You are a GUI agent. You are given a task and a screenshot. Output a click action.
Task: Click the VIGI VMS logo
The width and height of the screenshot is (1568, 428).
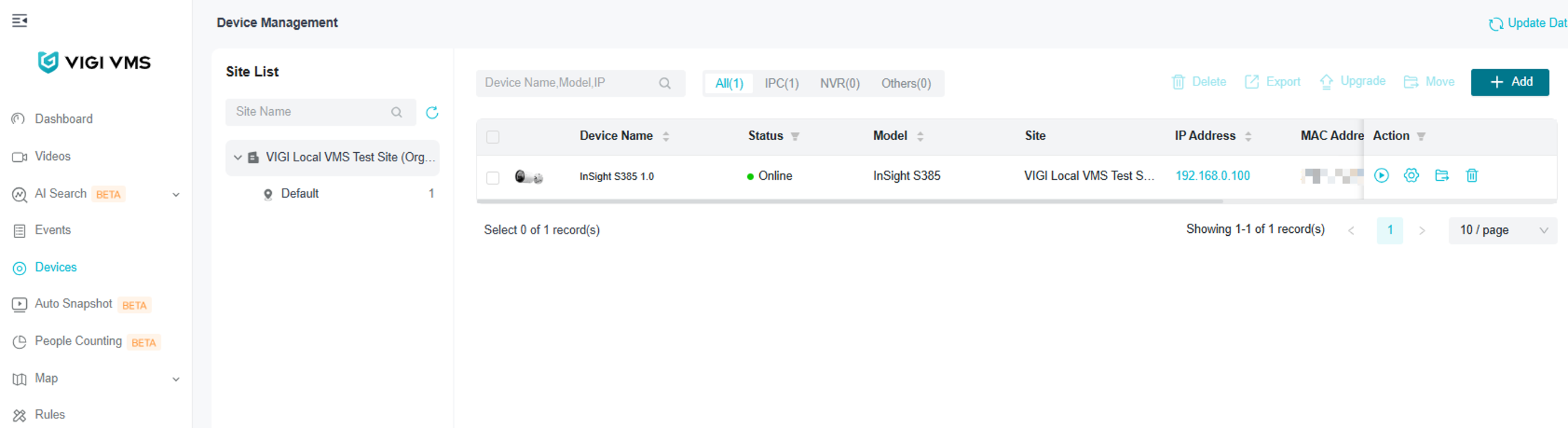(94, 62)
